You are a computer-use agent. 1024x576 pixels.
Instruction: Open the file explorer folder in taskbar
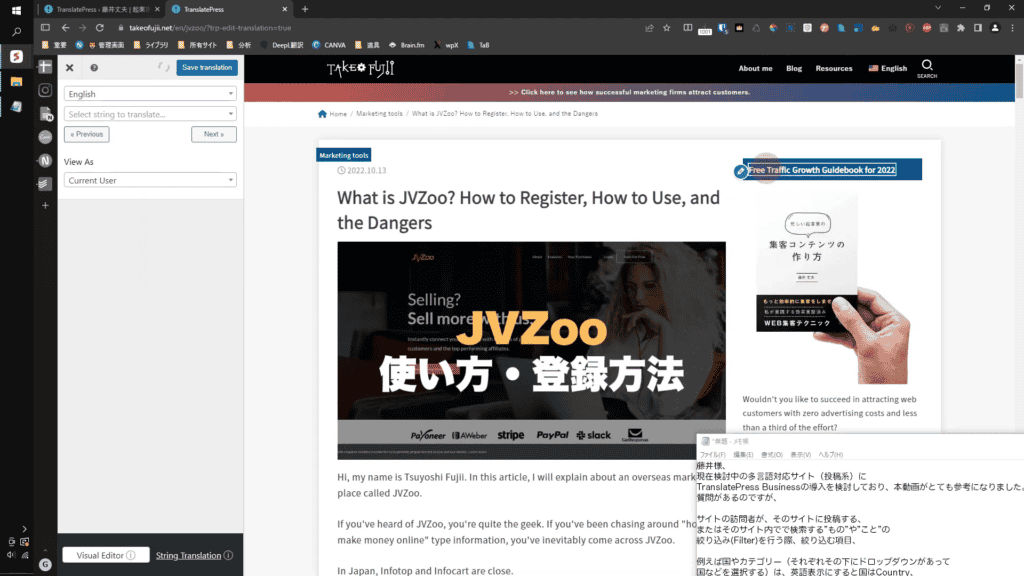pos(16,82)
